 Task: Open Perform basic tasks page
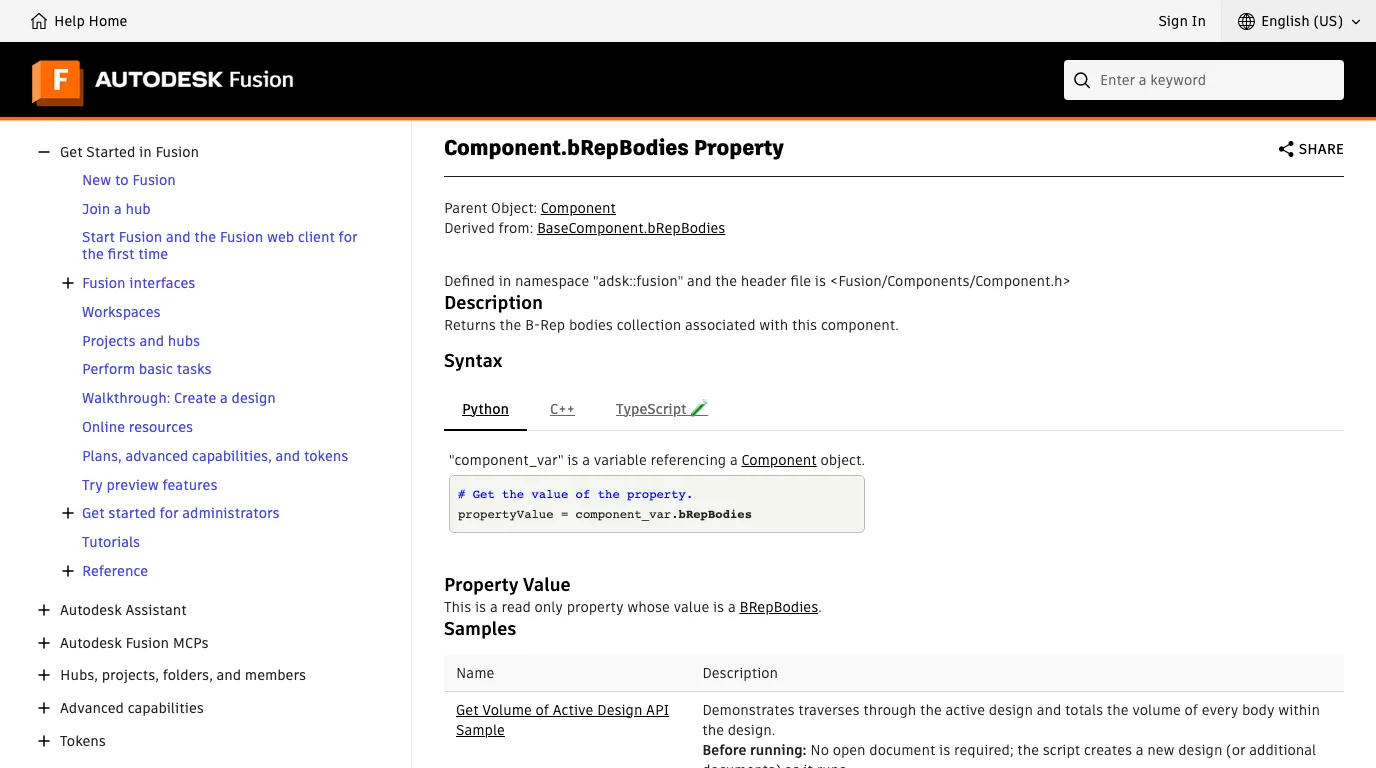pyautogui.click(x=147, y=369)
